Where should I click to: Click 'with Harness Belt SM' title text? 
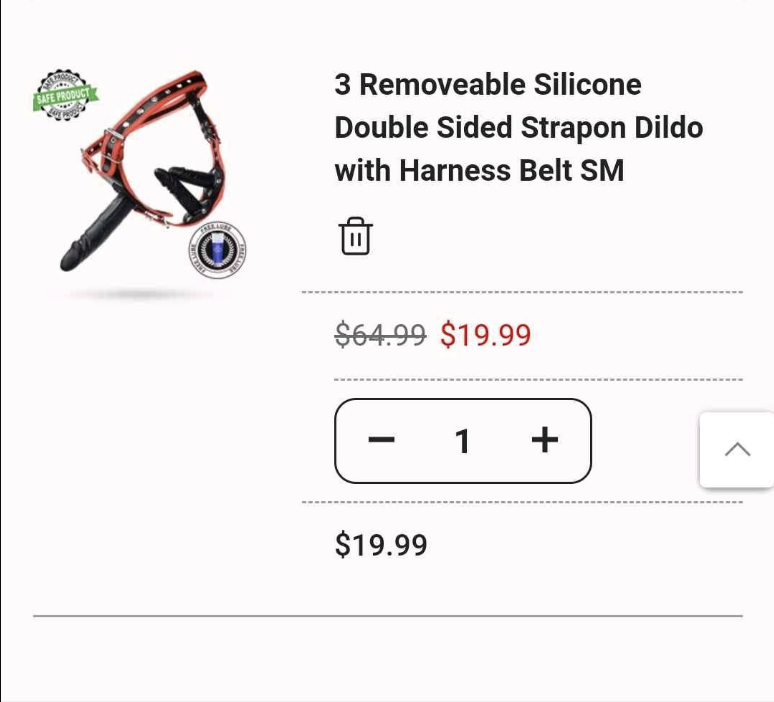coord(479,170)
